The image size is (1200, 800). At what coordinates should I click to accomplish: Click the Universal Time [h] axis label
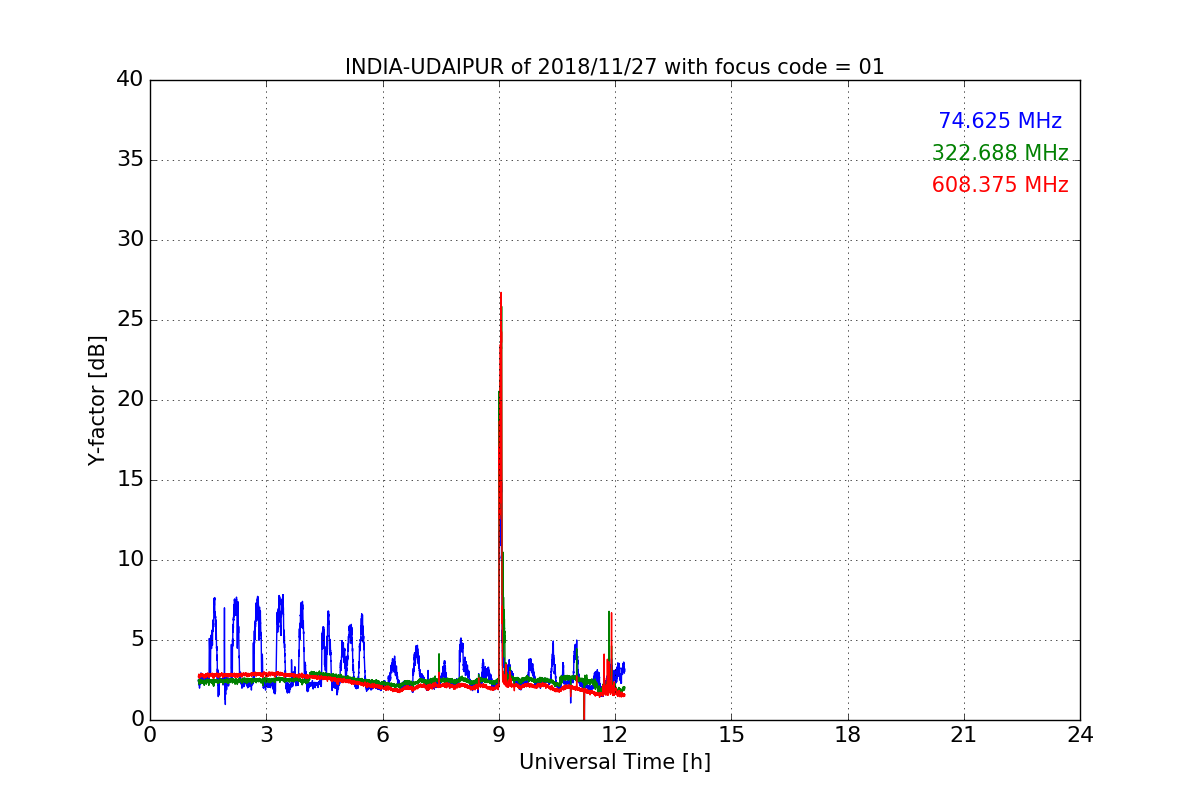[614, 762]
